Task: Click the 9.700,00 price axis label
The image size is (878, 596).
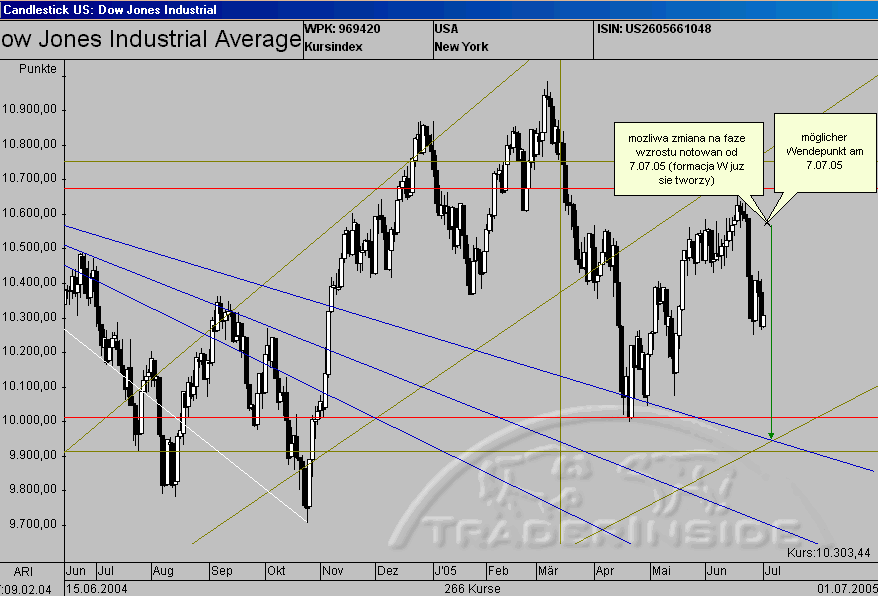Action: (x=32, y=525)
